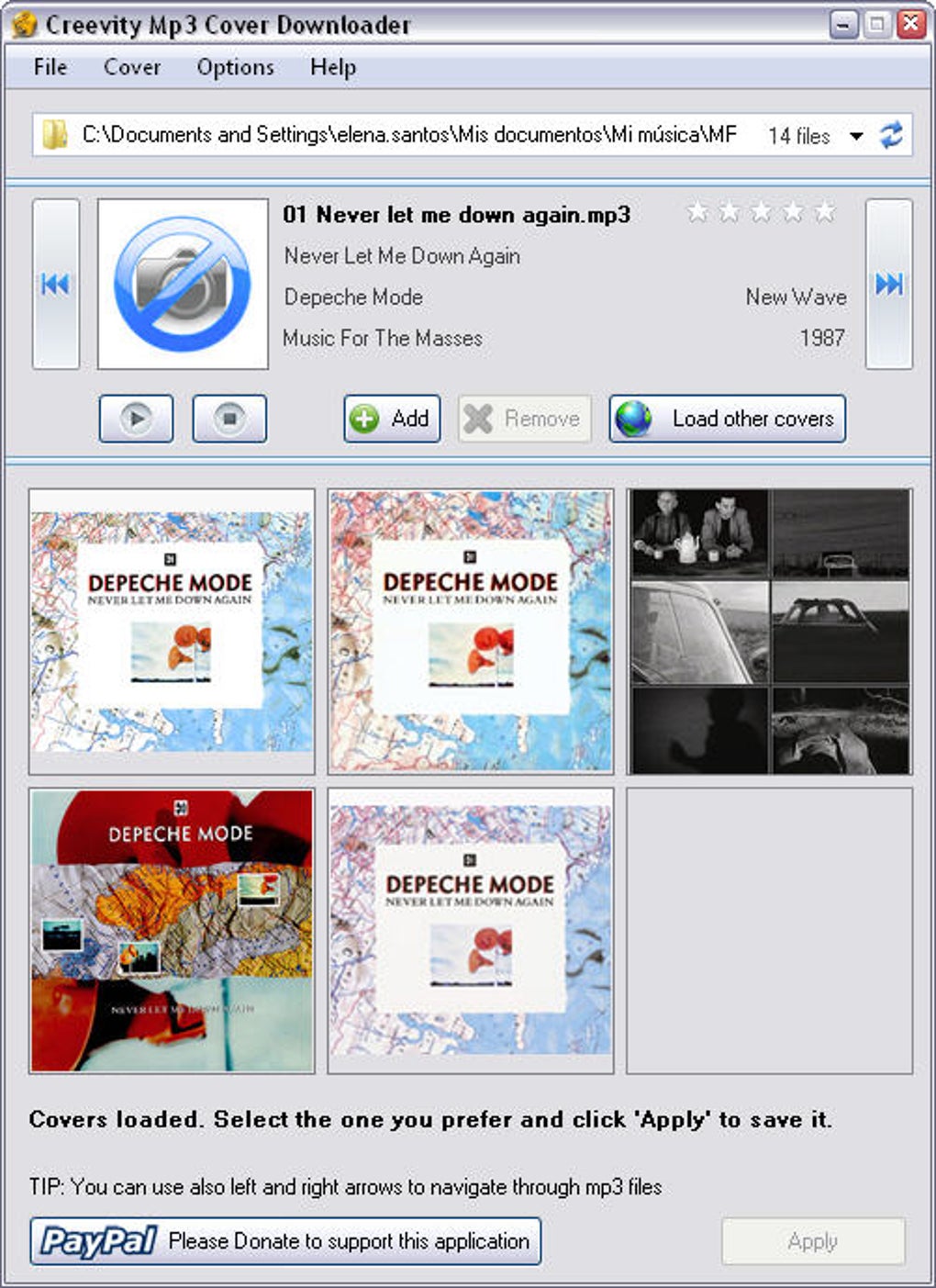Screen dimensions: 936x1288
Task: Click file name '01 Never let me down again.mp3'
Action: 456,215
